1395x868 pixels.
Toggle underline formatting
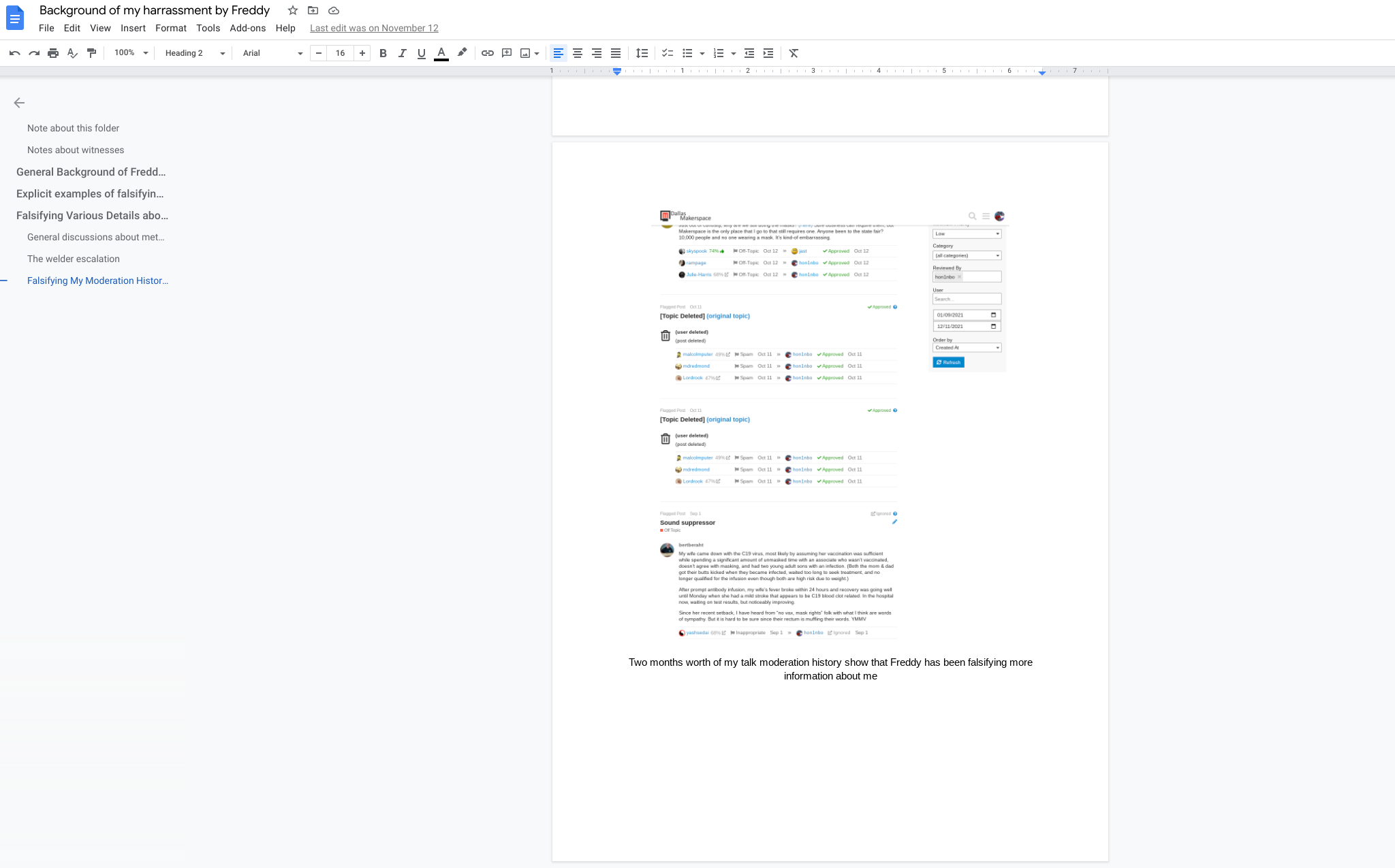coord(421,53)
